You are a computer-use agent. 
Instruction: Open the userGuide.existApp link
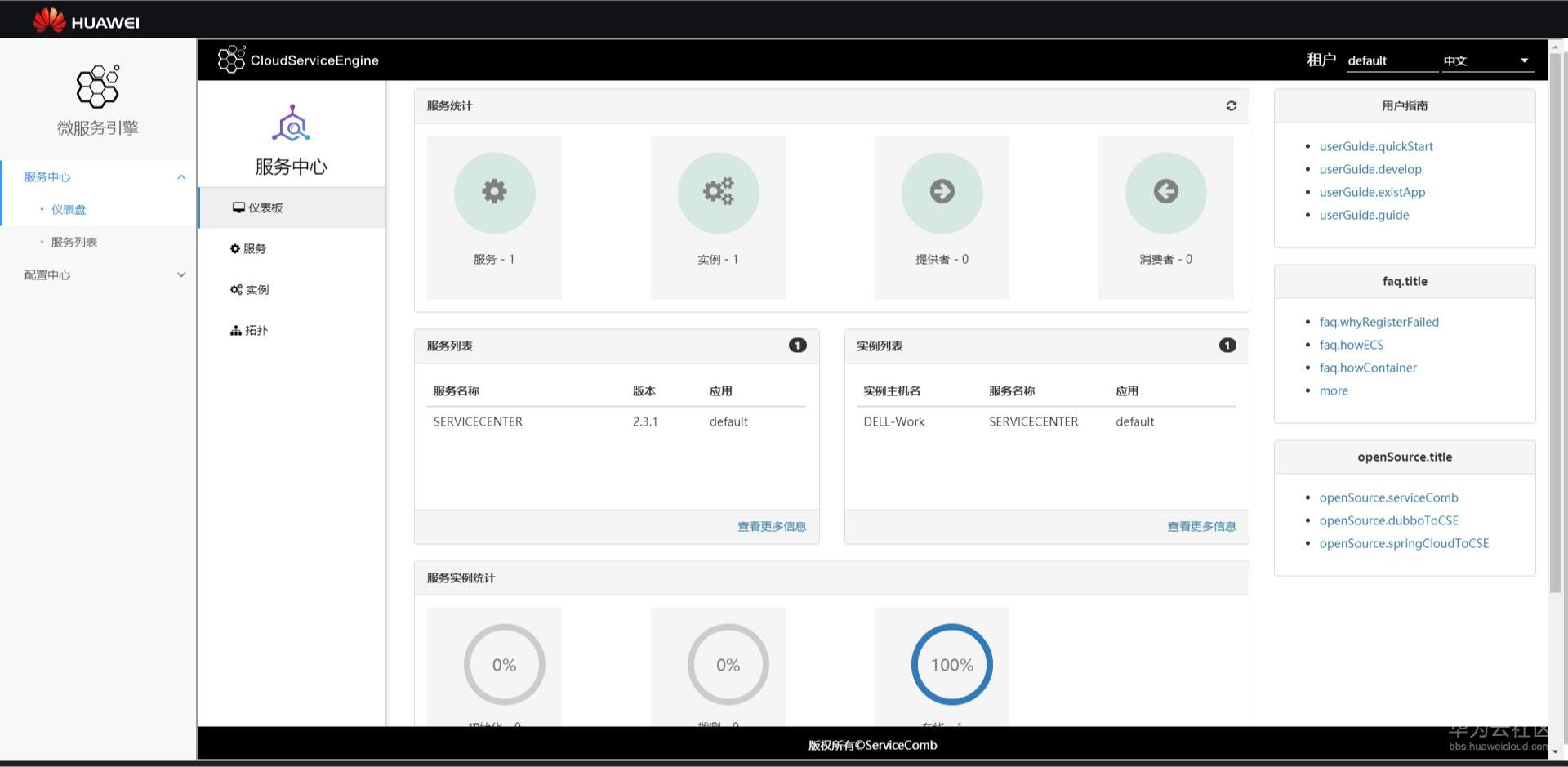click(1372, 193)
